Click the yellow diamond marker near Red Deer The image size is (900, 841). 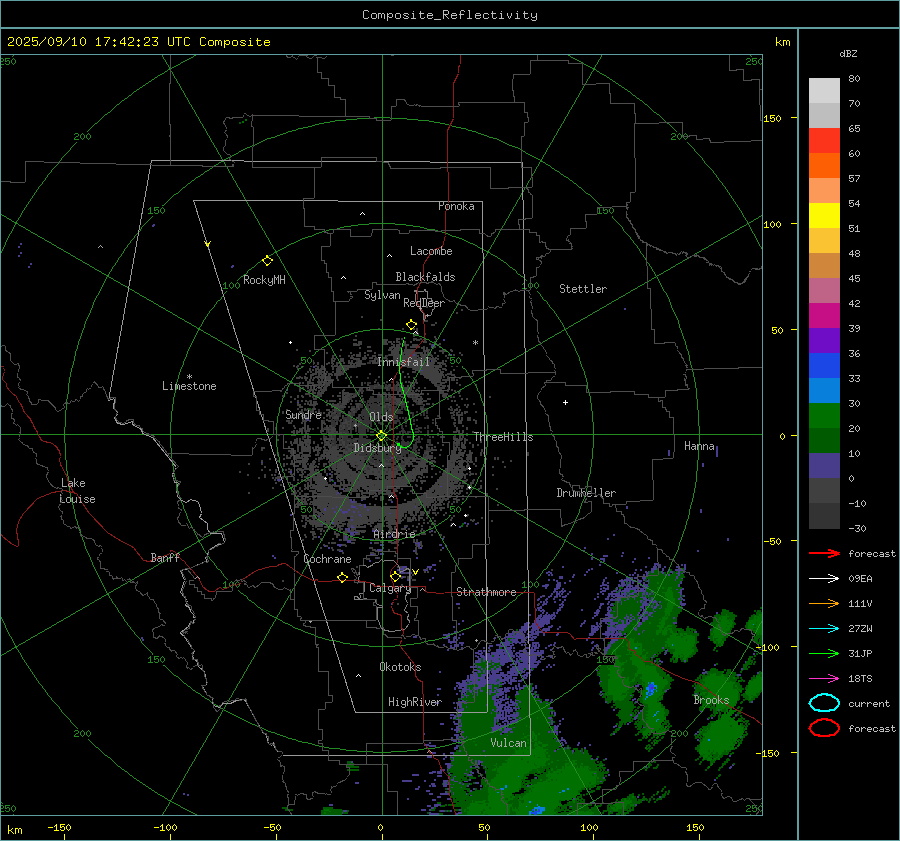411,325
